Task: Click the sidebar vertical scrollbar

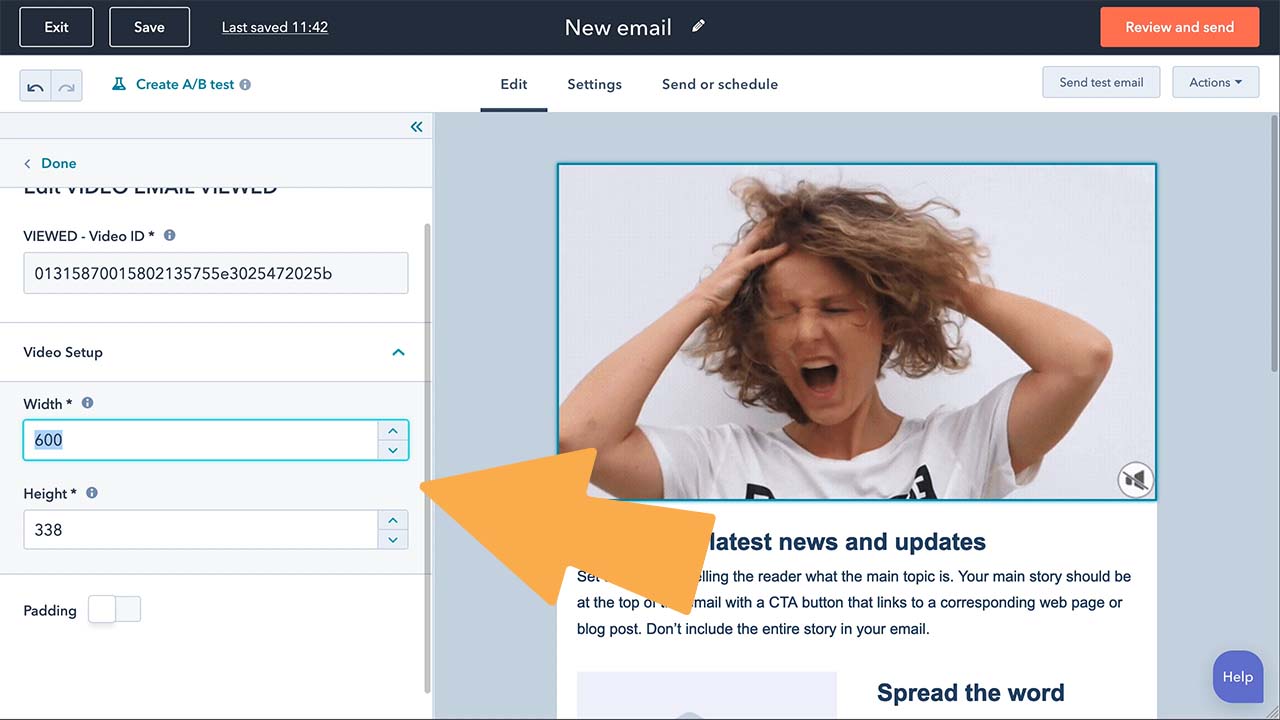Action: click(428, 458)
